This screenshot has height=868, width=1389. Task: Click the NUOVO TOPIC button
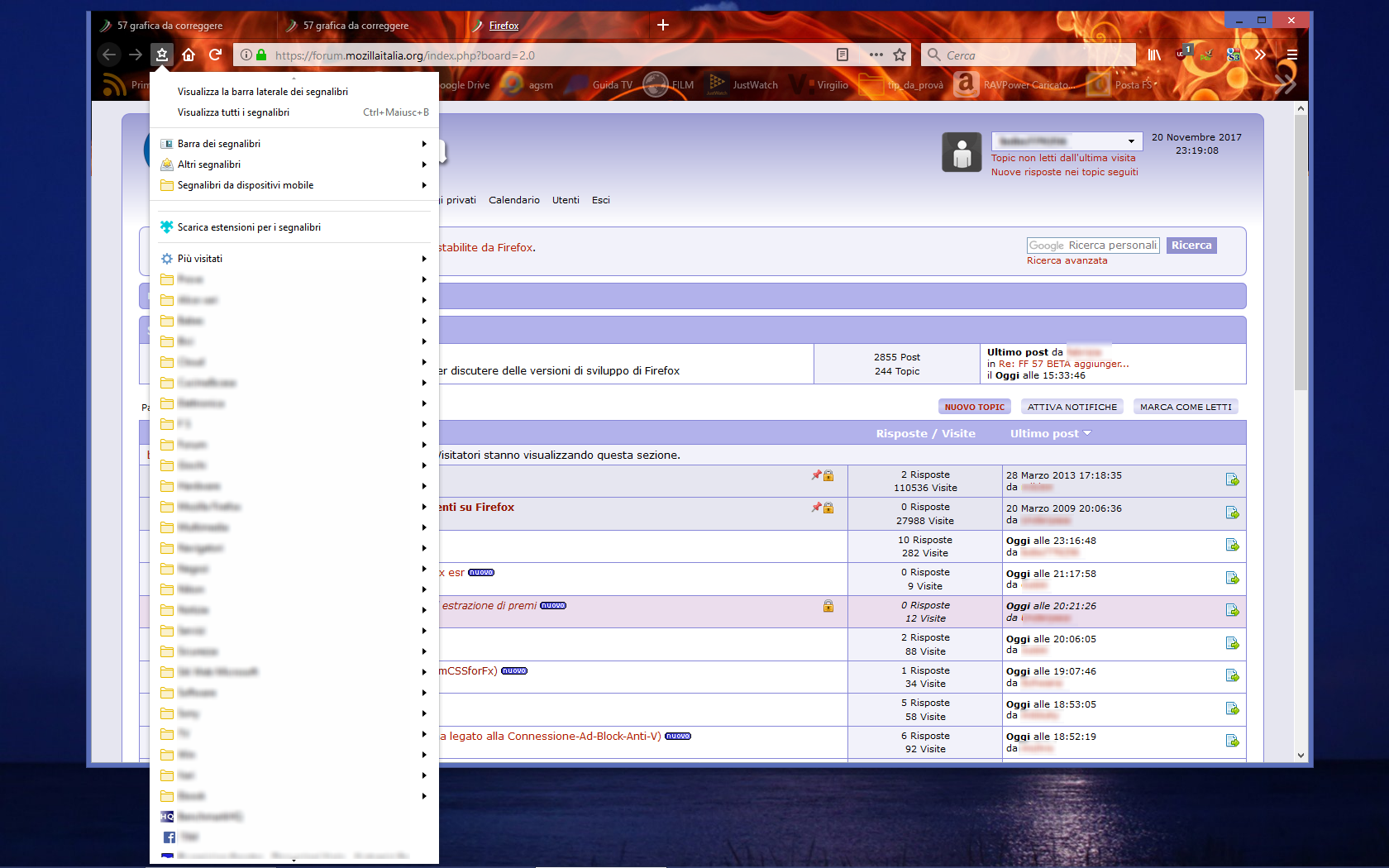[x=975, y=407]
